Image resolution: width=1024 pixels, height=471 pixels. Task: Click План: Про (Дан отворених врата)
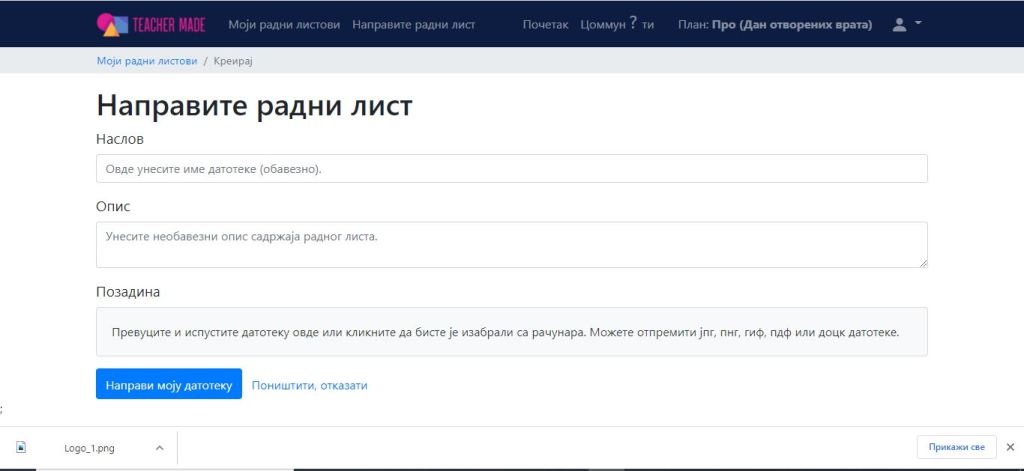[x=774, y=24]
